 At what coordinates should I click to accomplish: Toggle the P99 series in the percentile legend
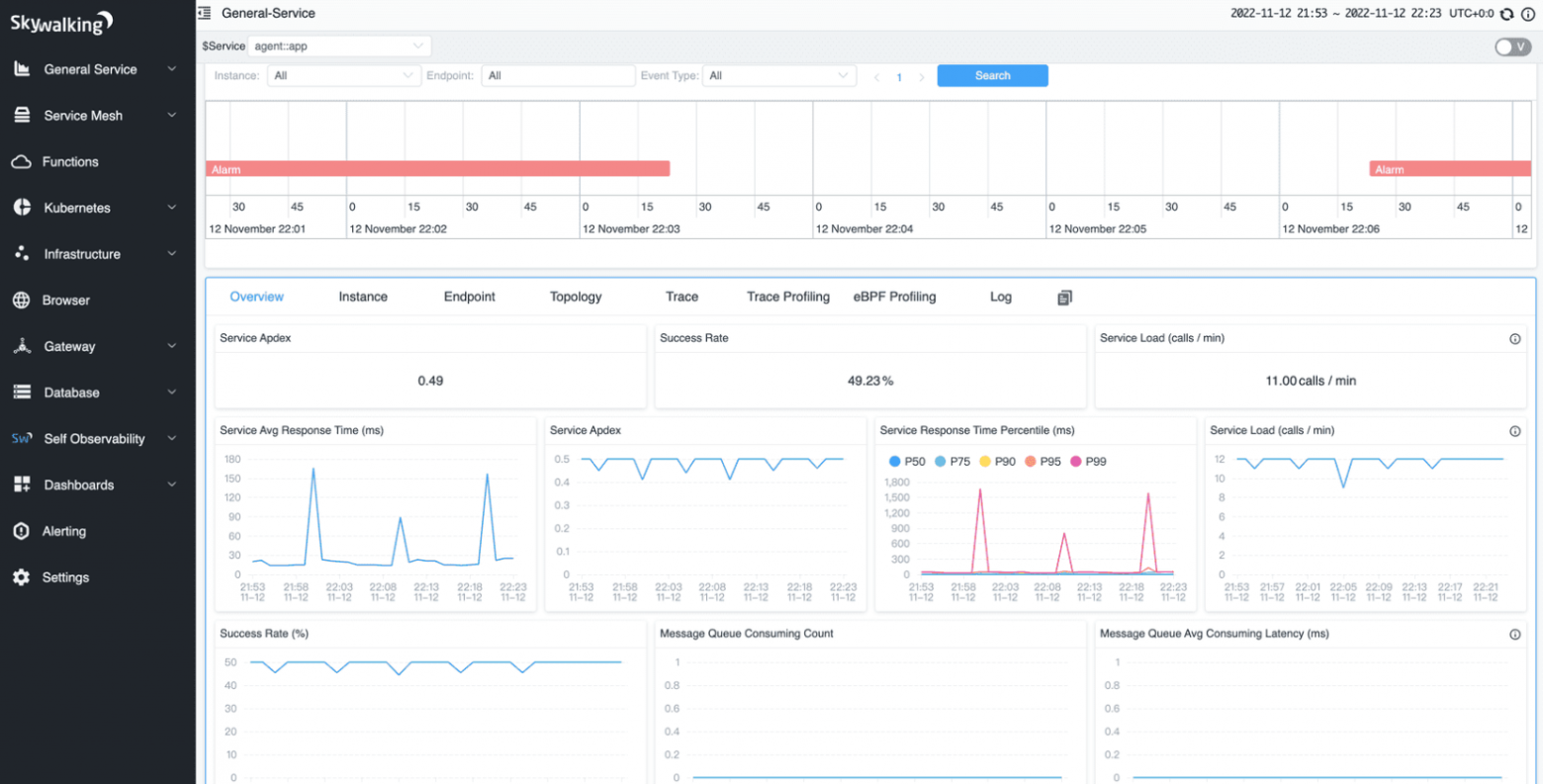1088,462
